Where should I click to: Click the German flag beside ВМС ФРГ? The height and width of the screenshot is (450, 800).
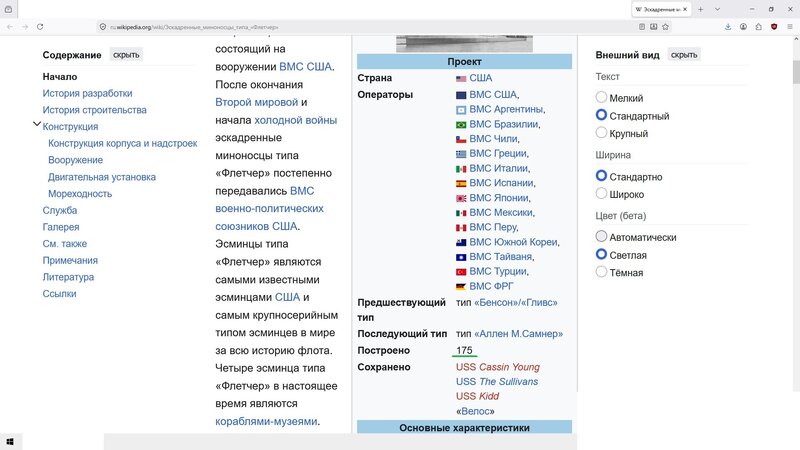(x=461, y=287)
